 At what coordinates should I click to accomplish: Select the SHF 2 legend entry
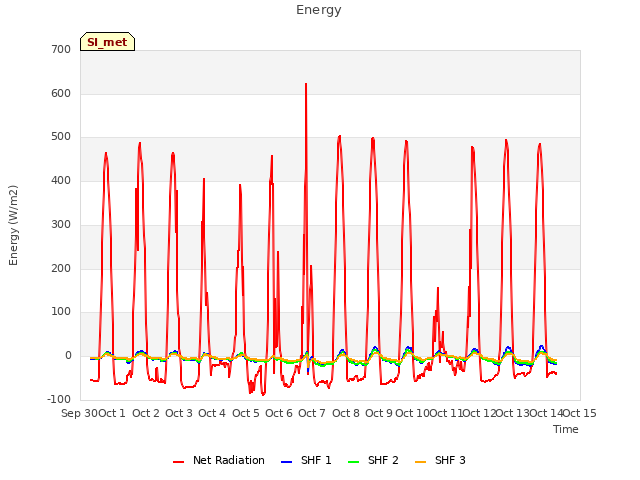click(x=373, y=460)
